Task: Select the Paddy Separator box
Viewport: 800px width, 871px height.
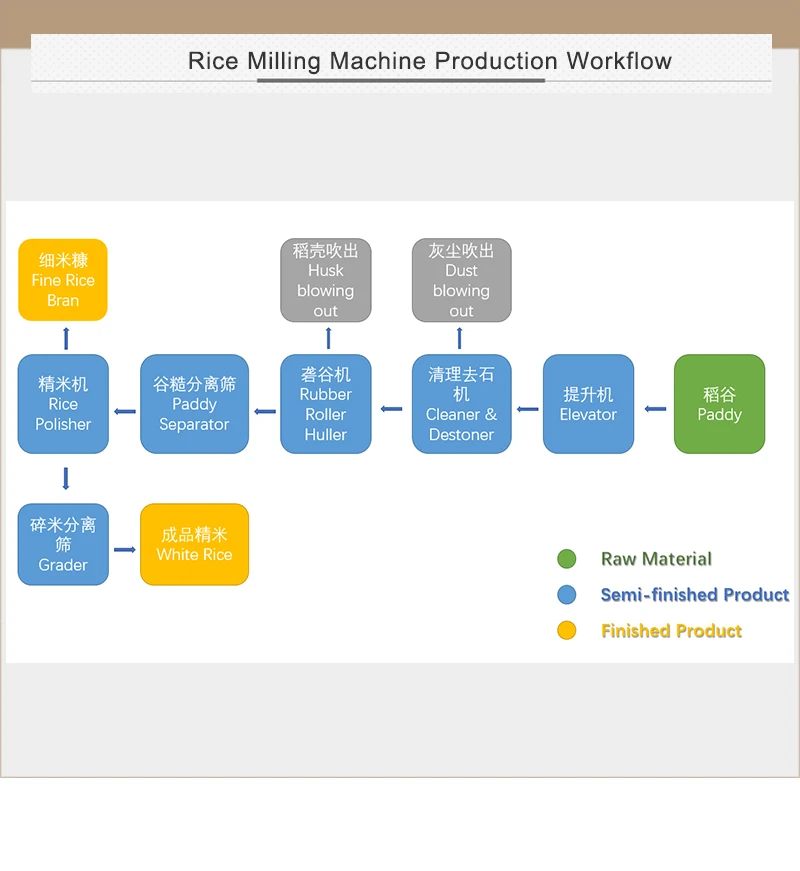Action: [x=194, y=404]
